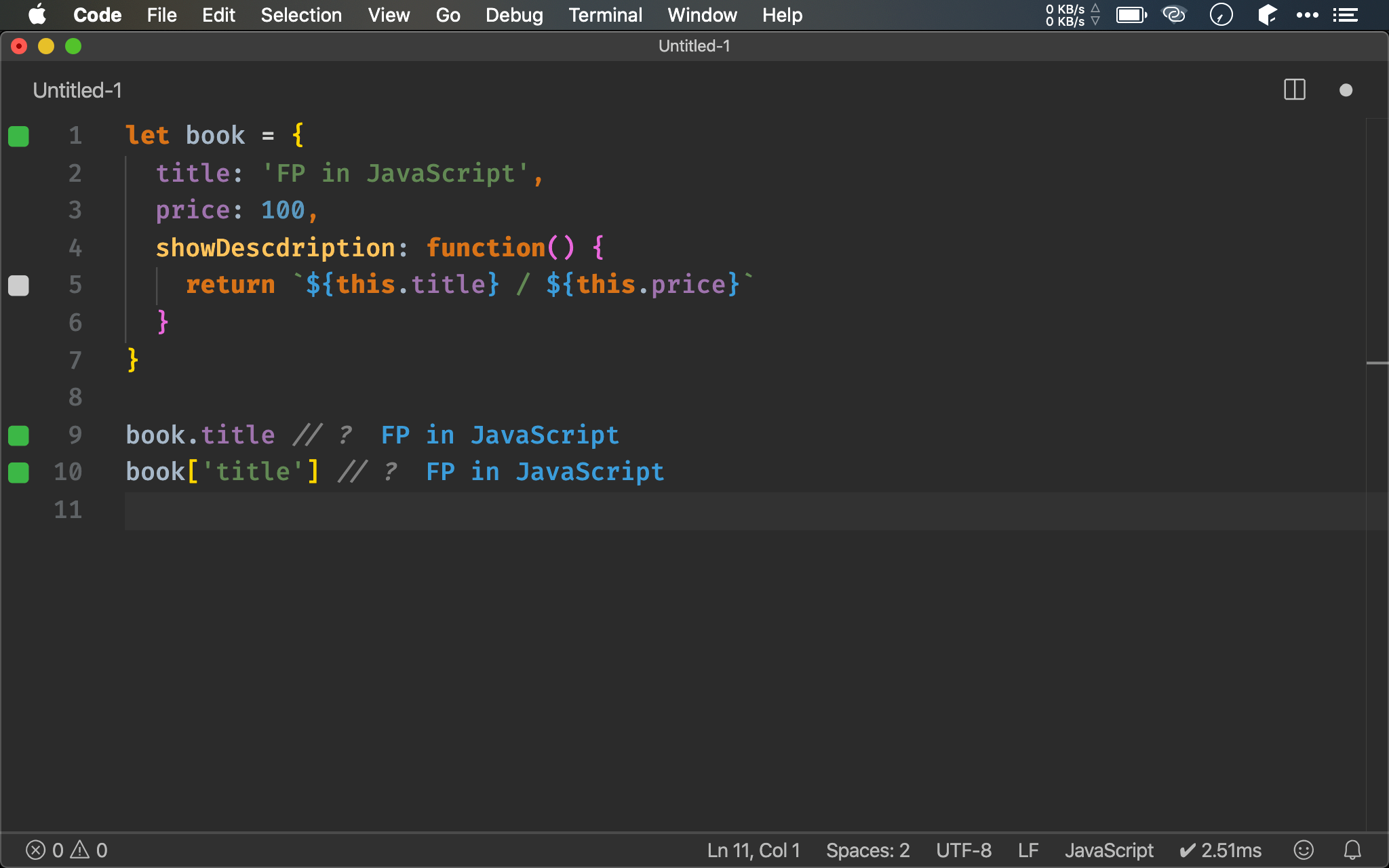Open the Terminal menu
Viewport: 1389px width, 868px height.
coord(605,15)
